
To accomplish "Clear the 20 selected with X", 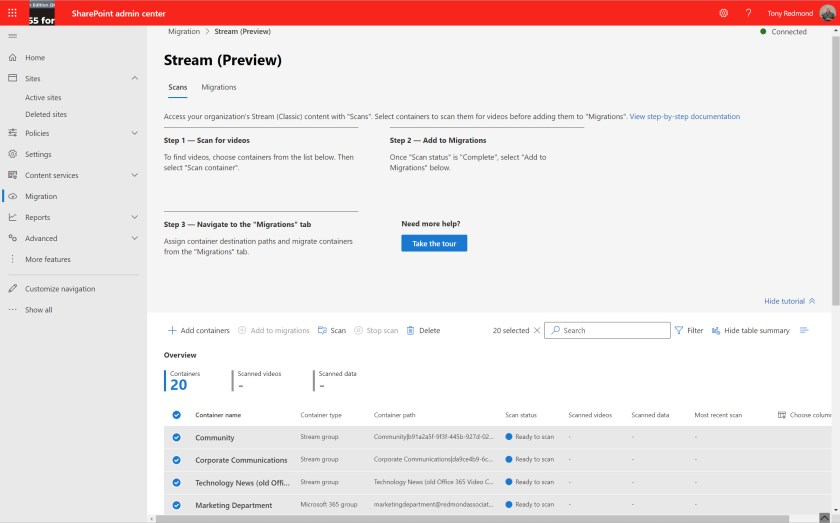I will click(x=537, y=330).
